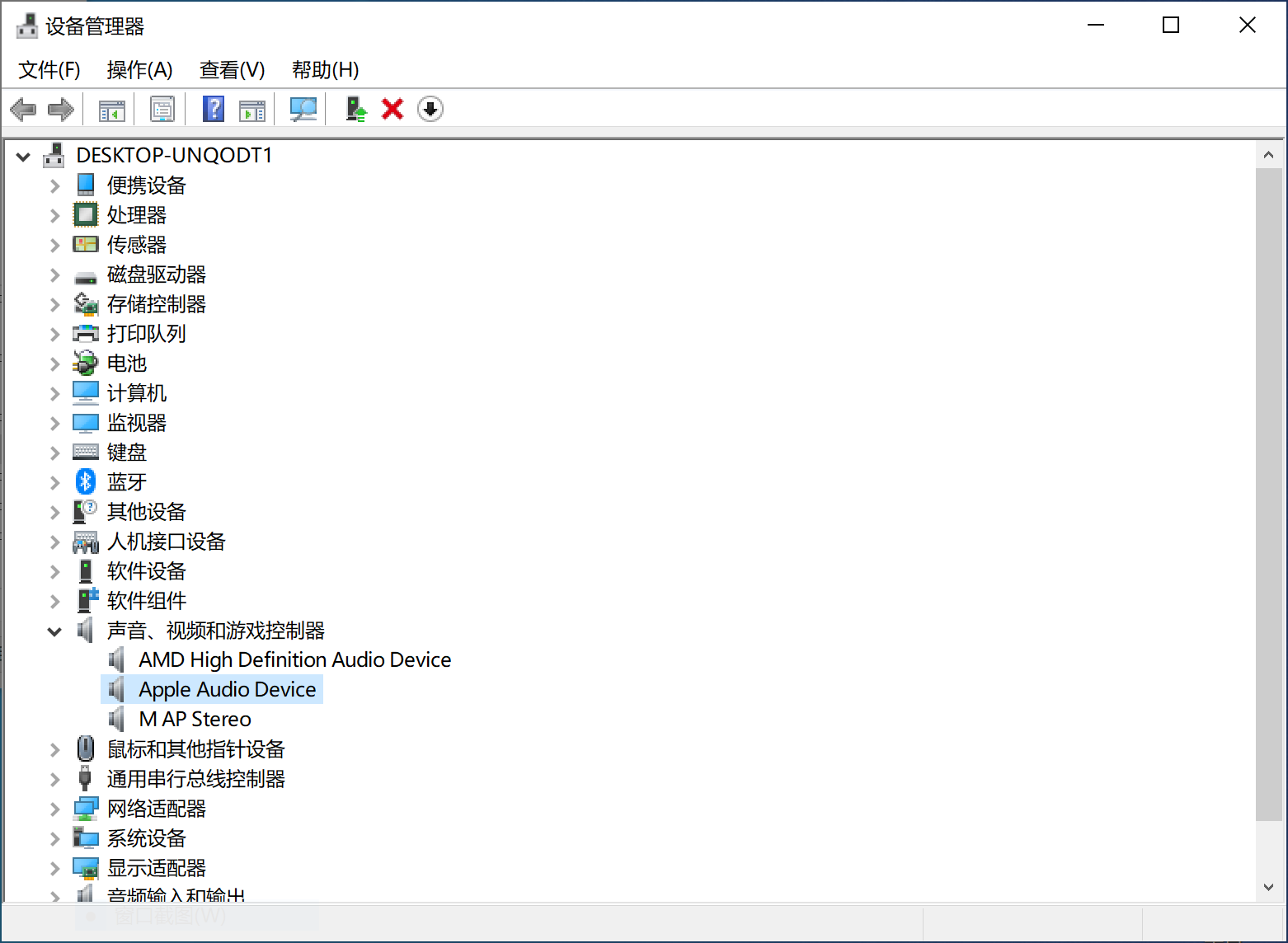Image resolution: width=1288 pixels, height=943 pixels.
Task: Select the 磁盘驱动器 tree item
Action: coord(156,274)
